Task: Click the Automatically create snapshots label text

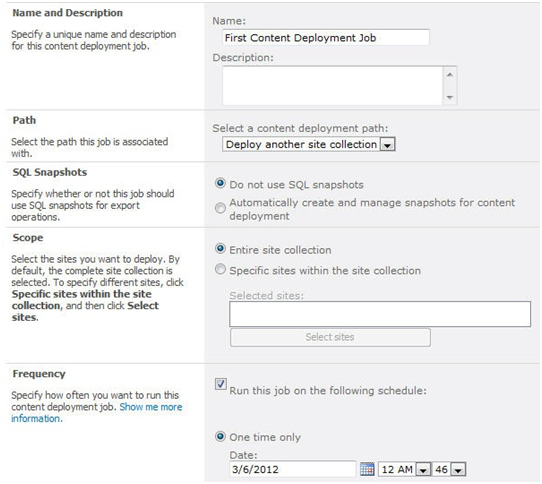Action: coord(372,209)
